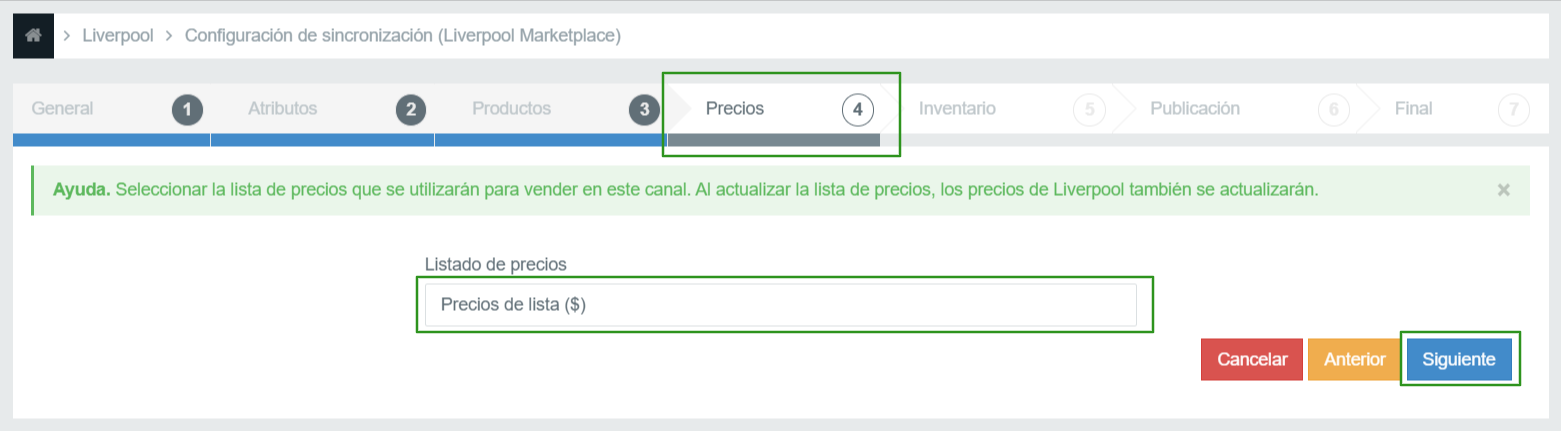Open the Listado de precios dropdown

coord(781,305)
